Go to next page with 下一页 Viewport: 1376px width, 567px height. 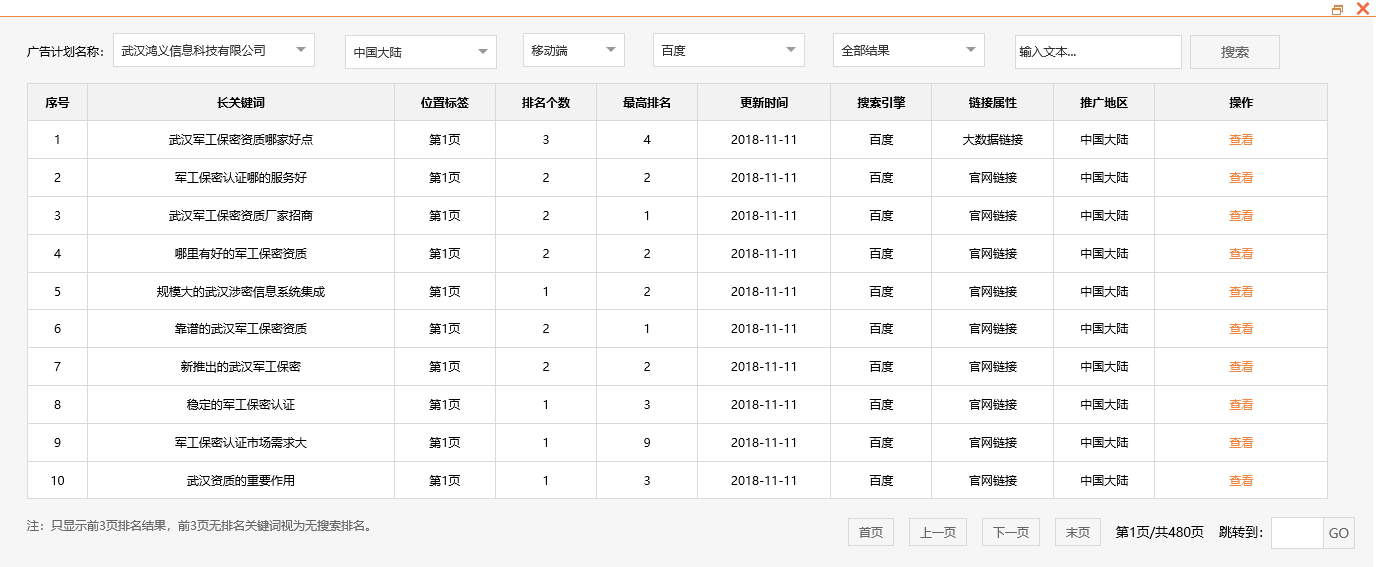click(1011, 532)
